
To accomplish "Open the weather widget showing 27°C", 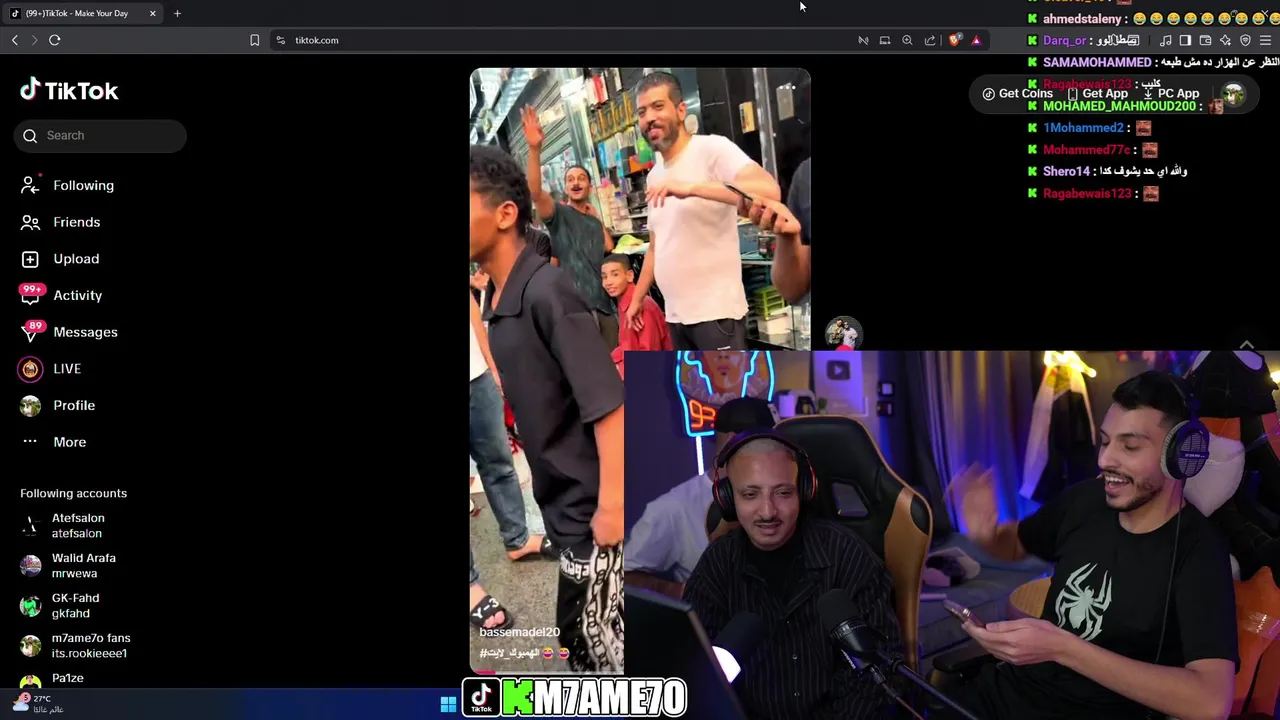I will click(x=40, y=704).
